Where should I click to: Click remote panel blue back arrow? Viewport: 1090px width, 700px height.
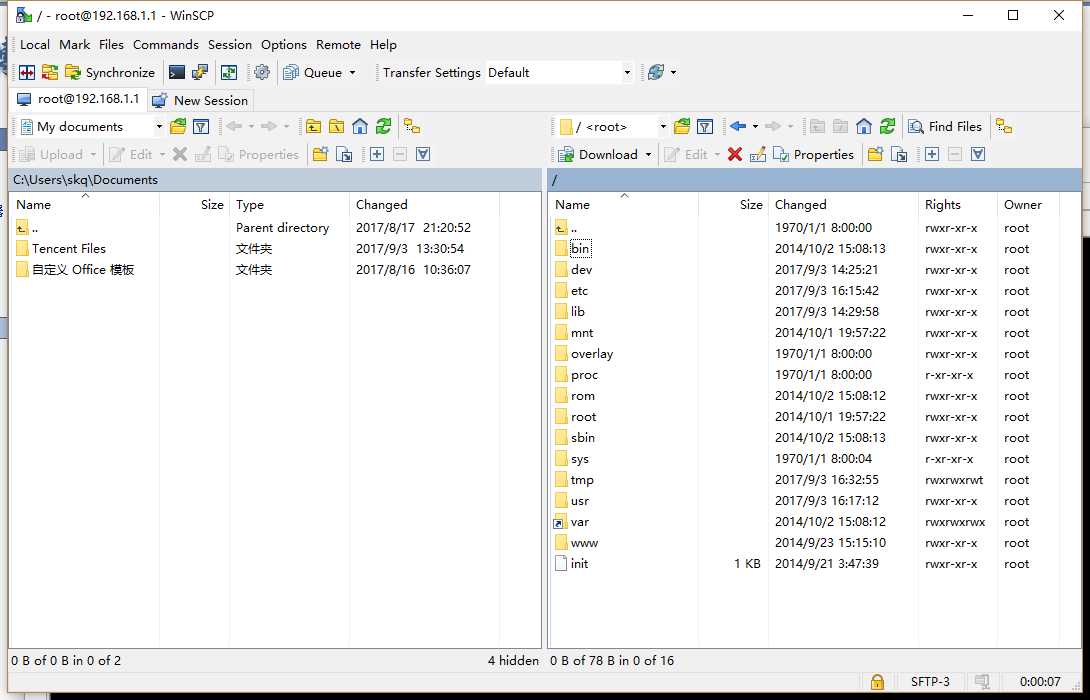point(738,127)
